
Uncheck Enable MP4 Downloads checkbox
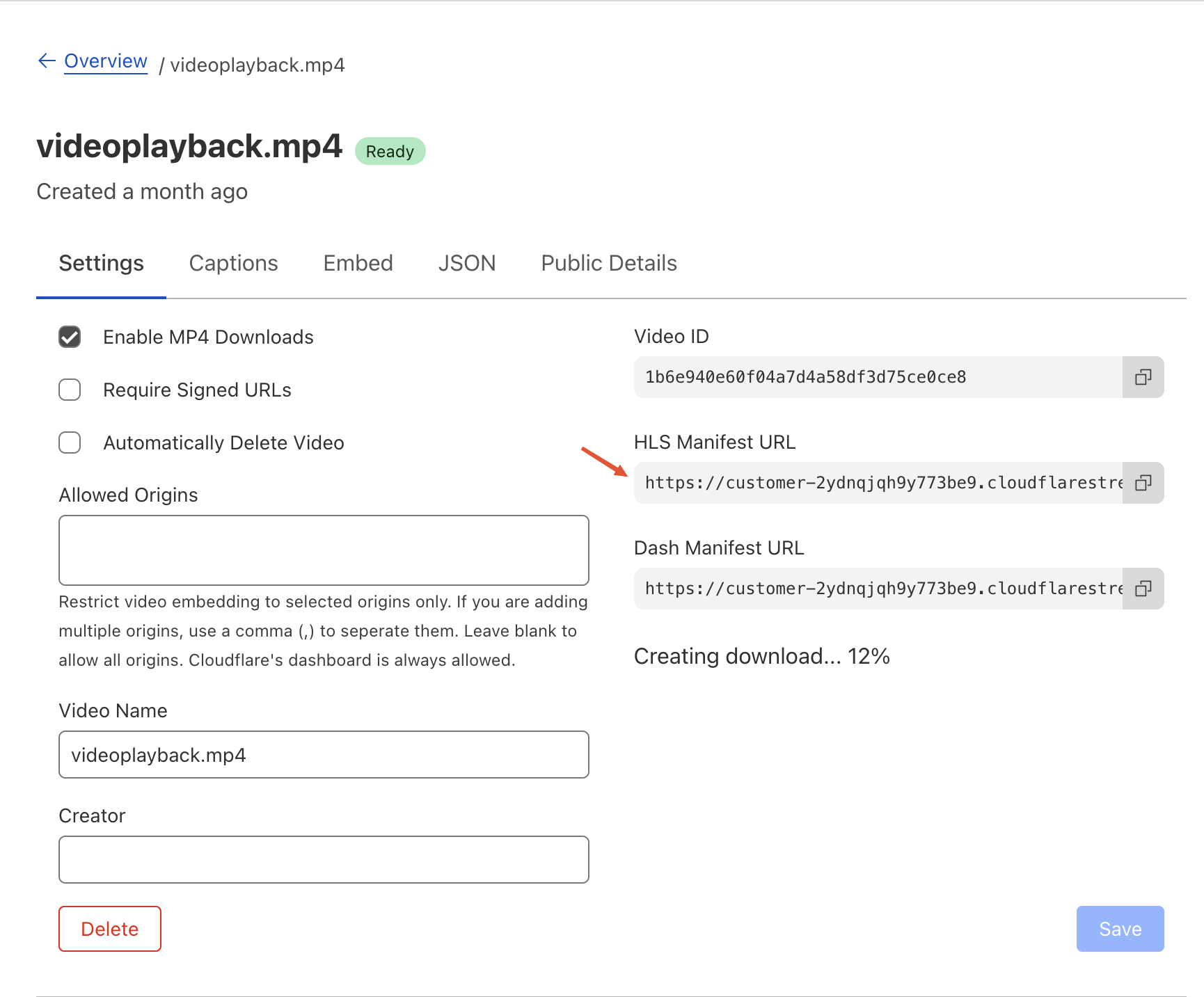pyautogui.click(x=70, y=337)
